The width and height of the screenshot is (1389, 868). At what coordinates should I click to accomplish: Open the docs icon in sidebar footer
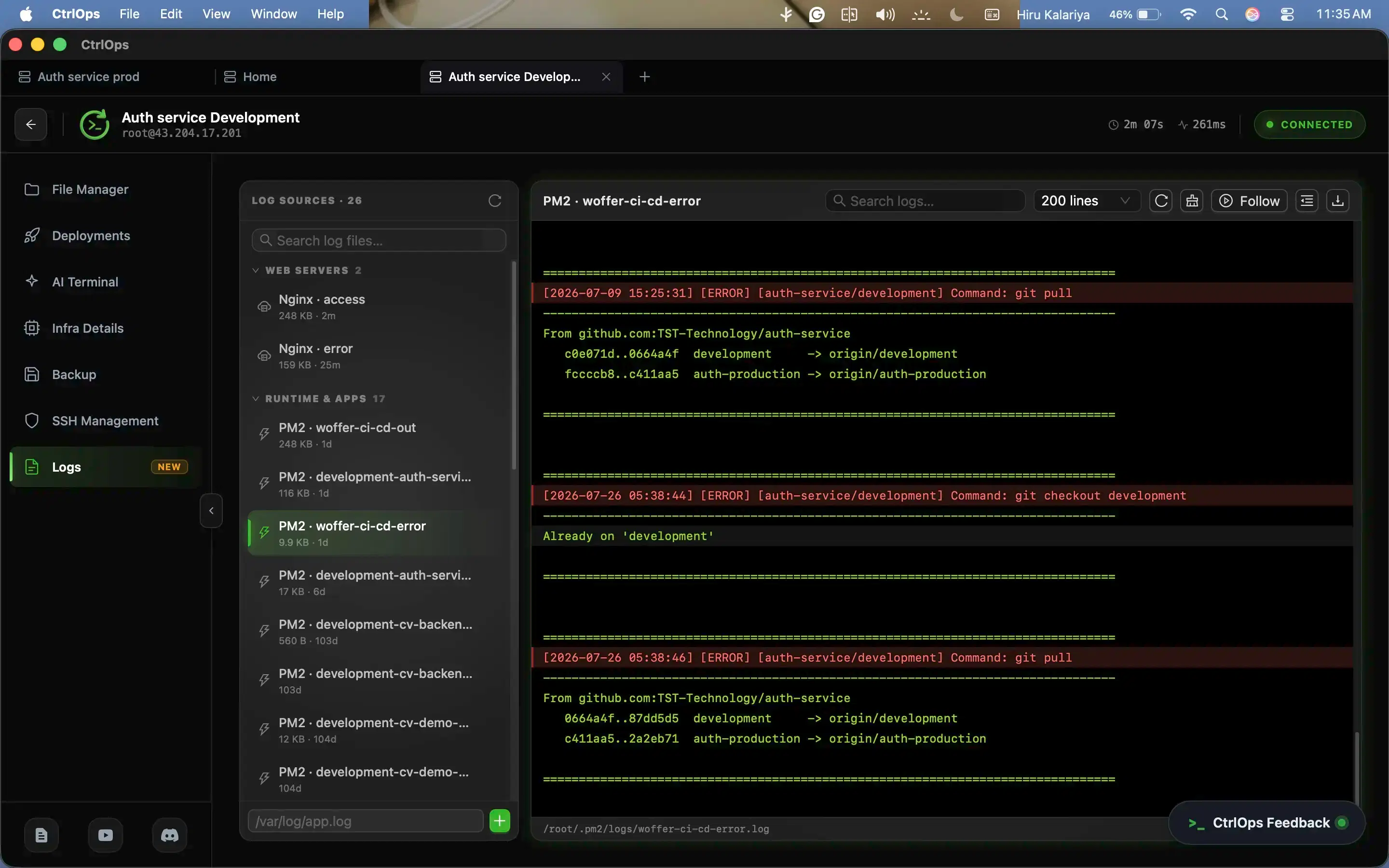(41, 835)
